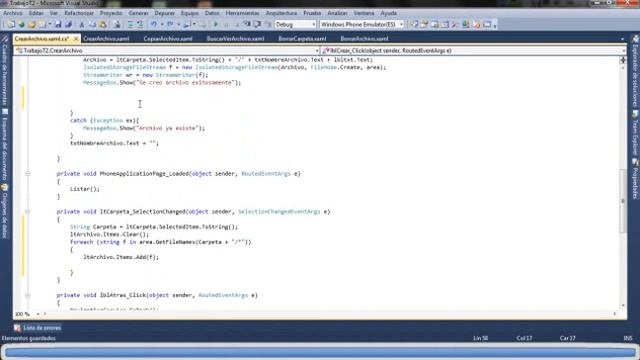Click the Paste toolbar icon
Screen dimensions: 640x360
(x=103, y=24)
